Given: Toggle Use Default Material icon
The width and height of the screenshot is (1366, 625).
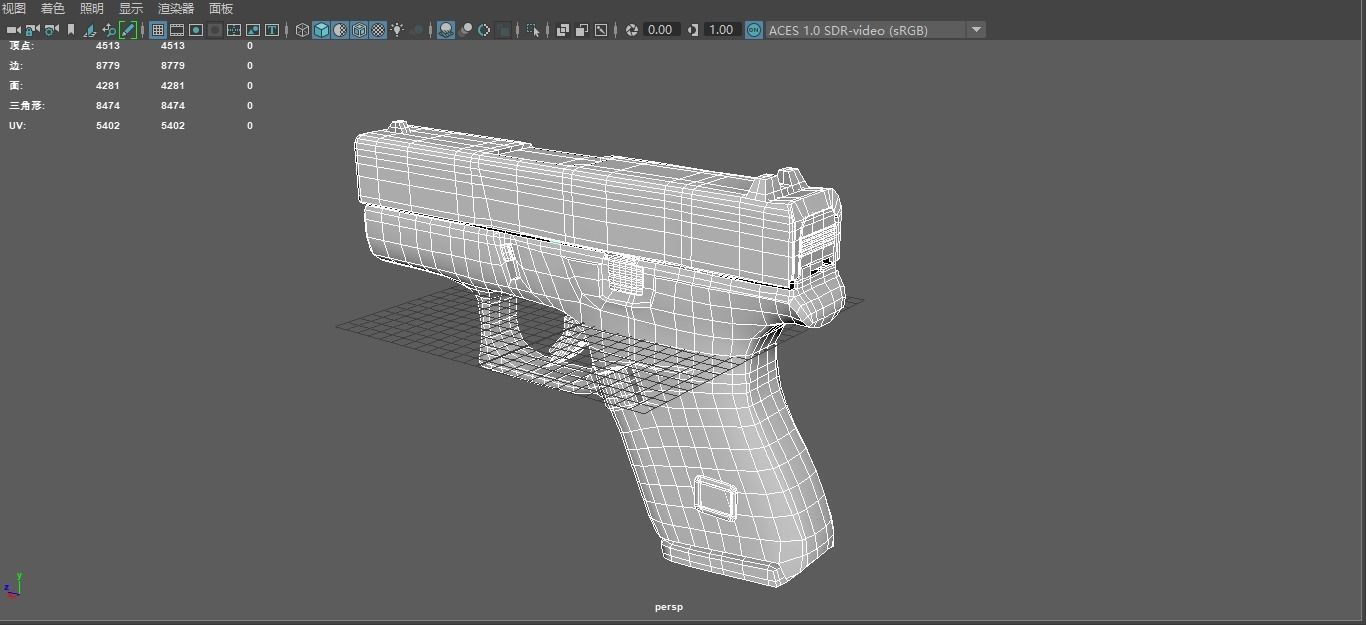Looking at the screenshot, I should click(x=340, y=30).
